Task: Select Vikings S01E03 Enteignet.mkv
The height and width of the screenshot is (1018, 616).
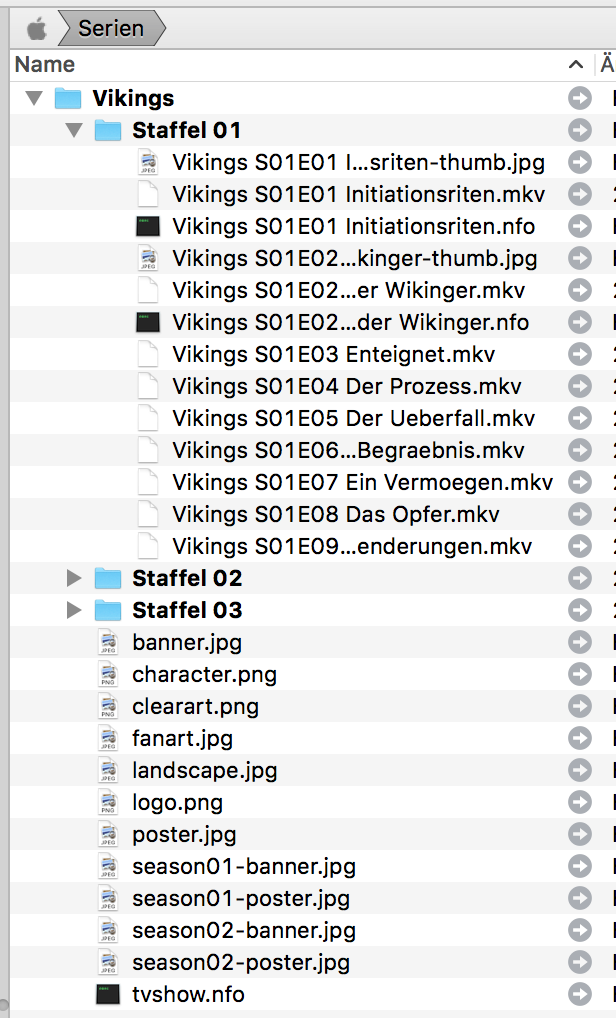Action: (333, 354)
